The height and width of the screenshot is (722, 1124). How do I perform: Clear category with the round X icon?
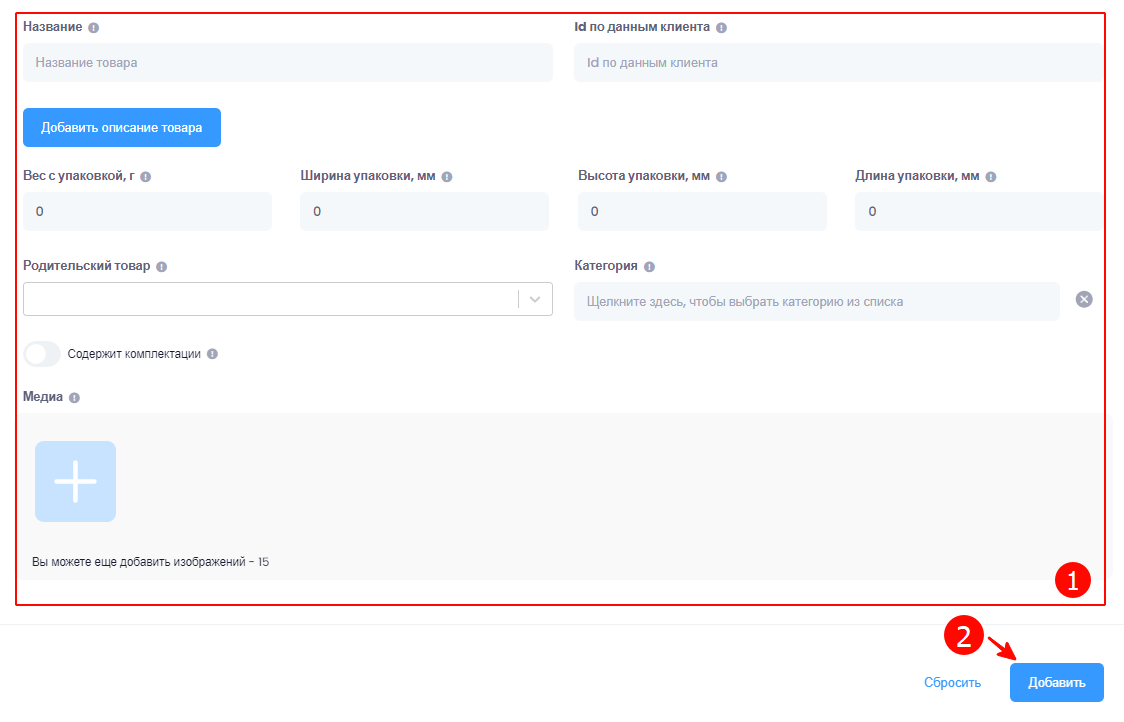point(1084,300)
